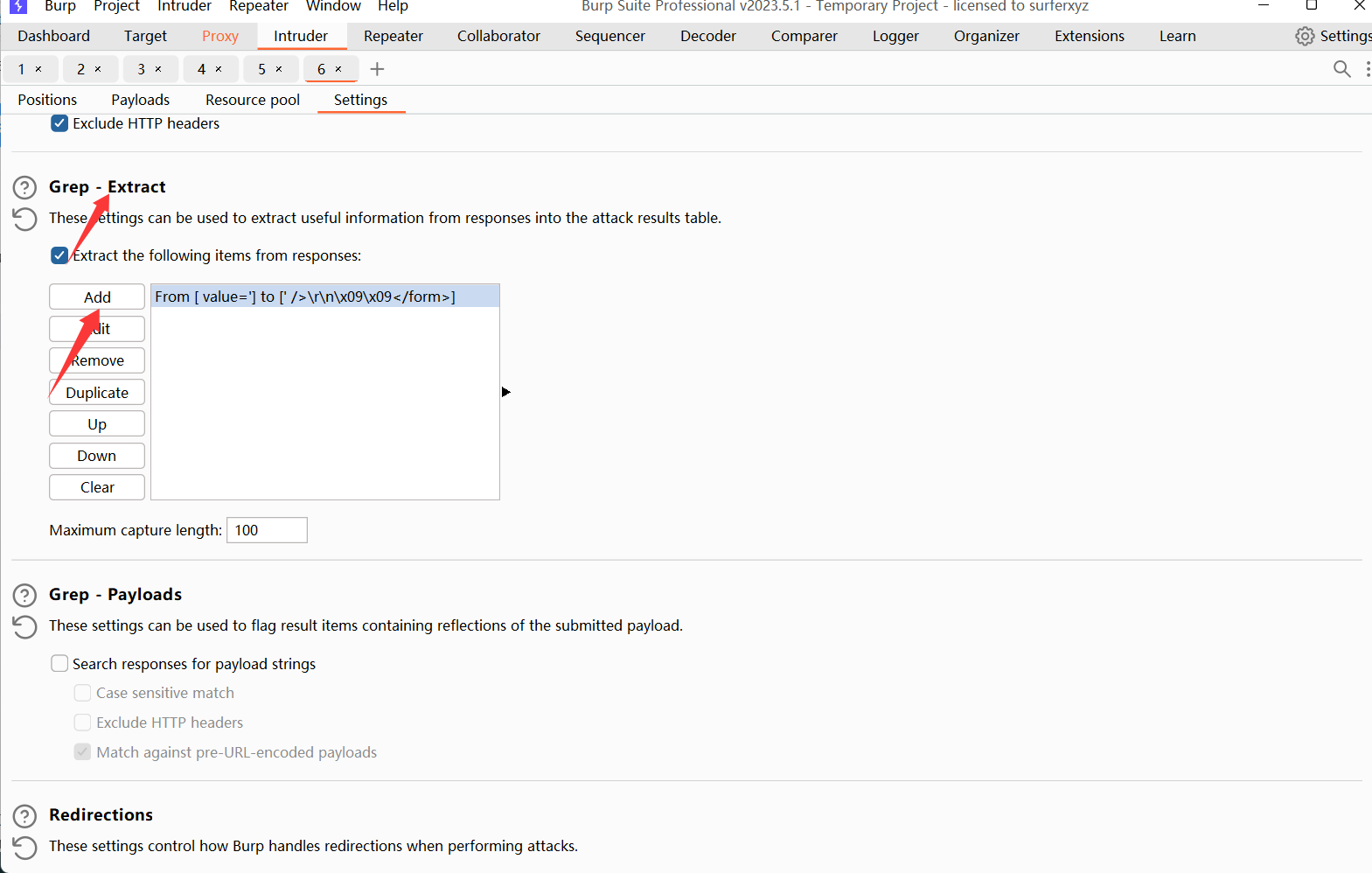Click the Maximum capture length field
Image resolution: width=1372 pixels, height=873 pixels.
[267, 530]
